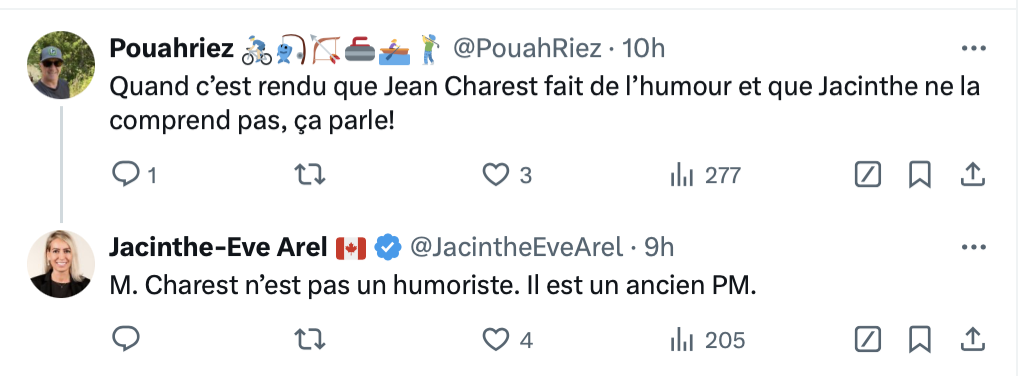This screenshot has height=376, width=1020.
Task: Open Grok icon on Pouahriez's tweet
Action: pos(868,175)
